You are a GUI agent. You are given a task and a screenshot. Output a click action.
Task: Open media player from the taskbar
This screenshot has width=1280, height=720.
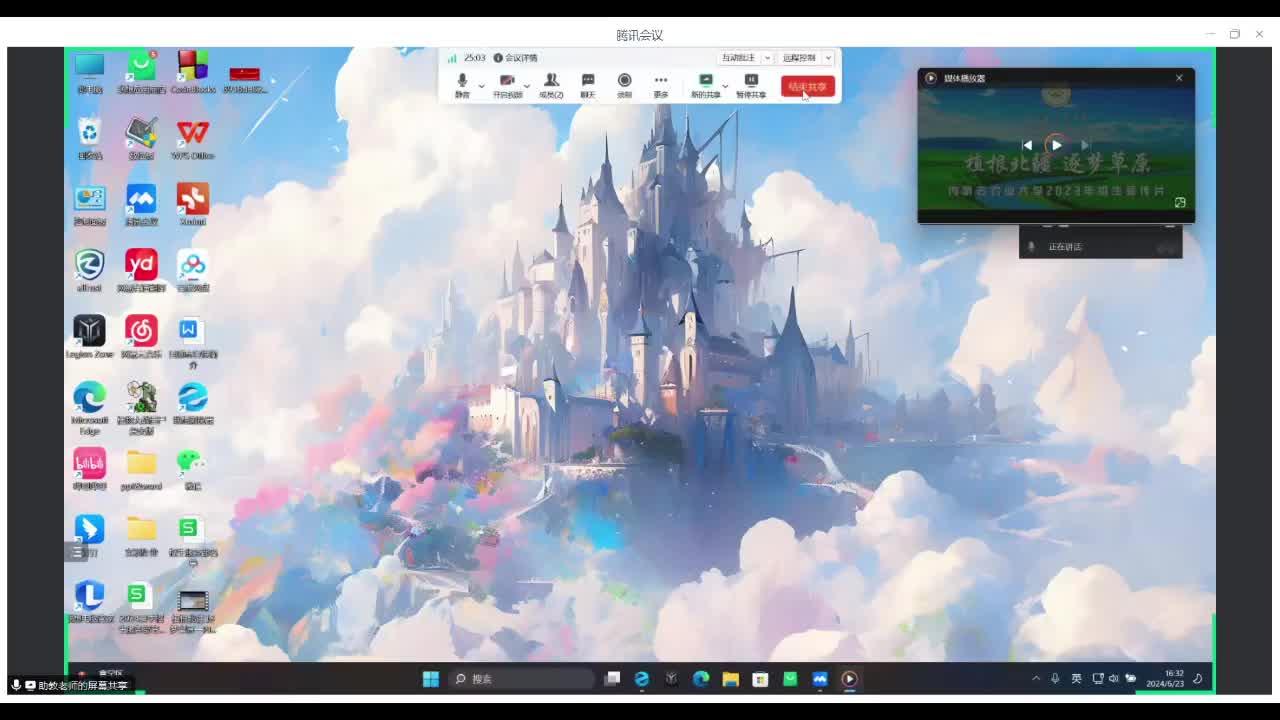pyautogui.click(x=849, y=679)
